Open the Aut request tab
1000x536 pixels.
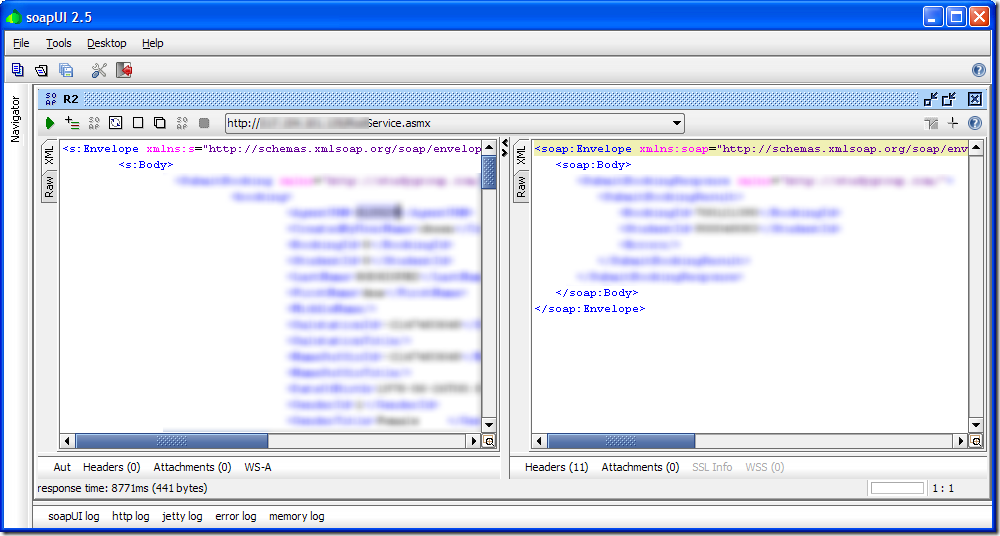pos(62,467)
